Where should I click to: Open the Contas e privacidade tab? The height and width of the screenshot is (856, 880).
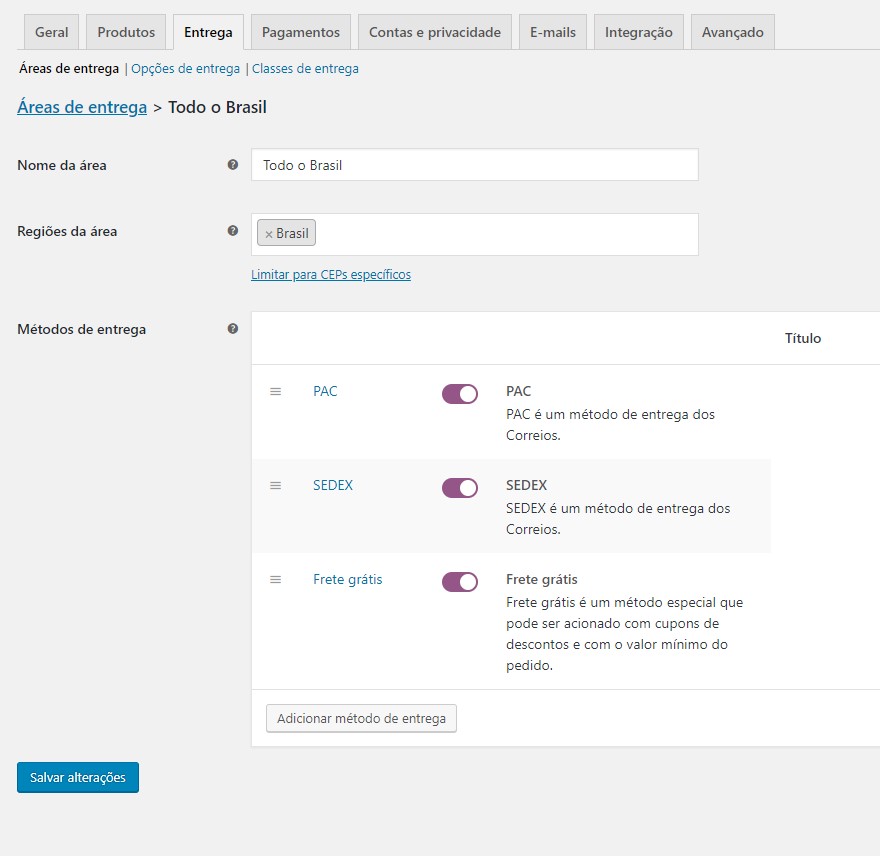pos(435,33)
